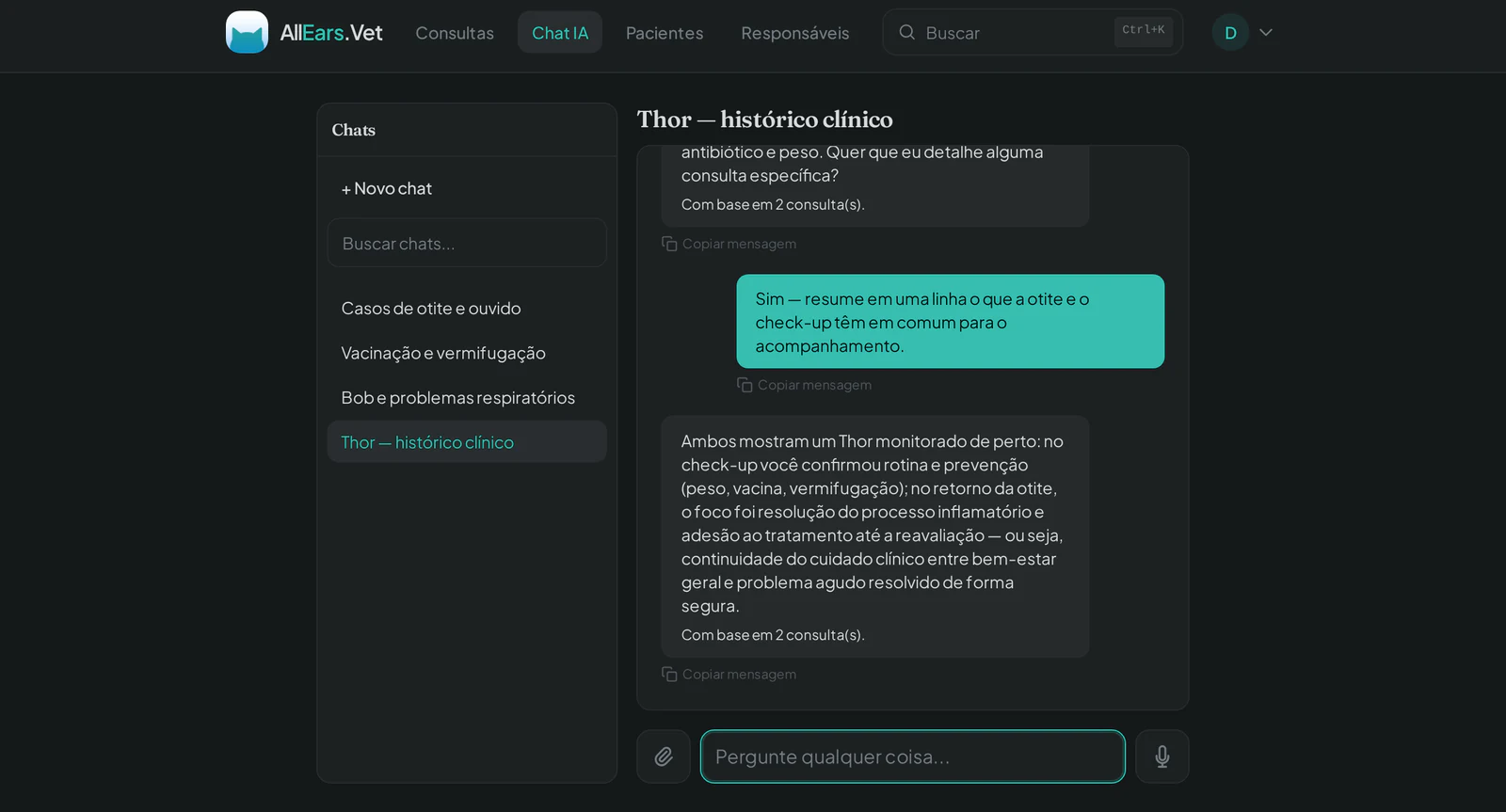Copy the last assistant message about Thor monitorado
This screenshot has width=1506, height=812.
point(729,675)
